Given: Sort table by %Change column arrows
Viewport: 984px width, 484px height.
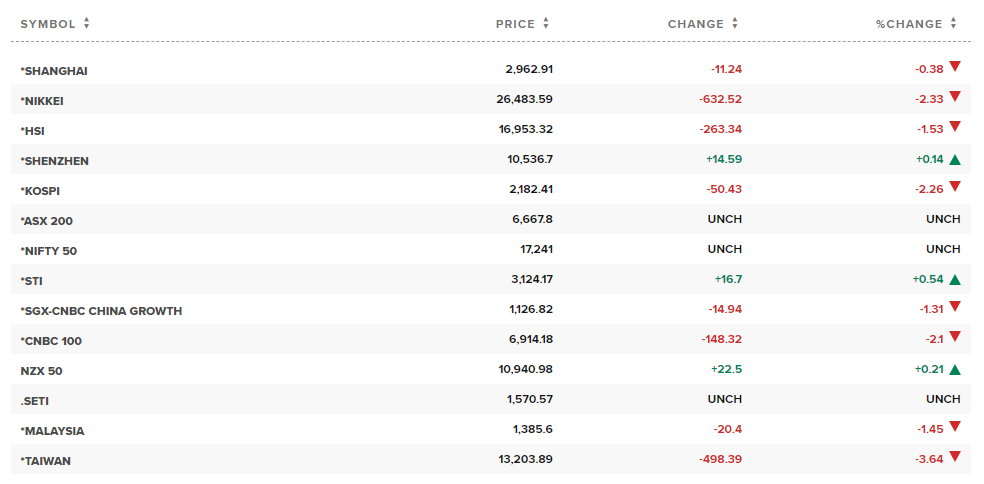Looking at the screenshot, I should point(954,24).
